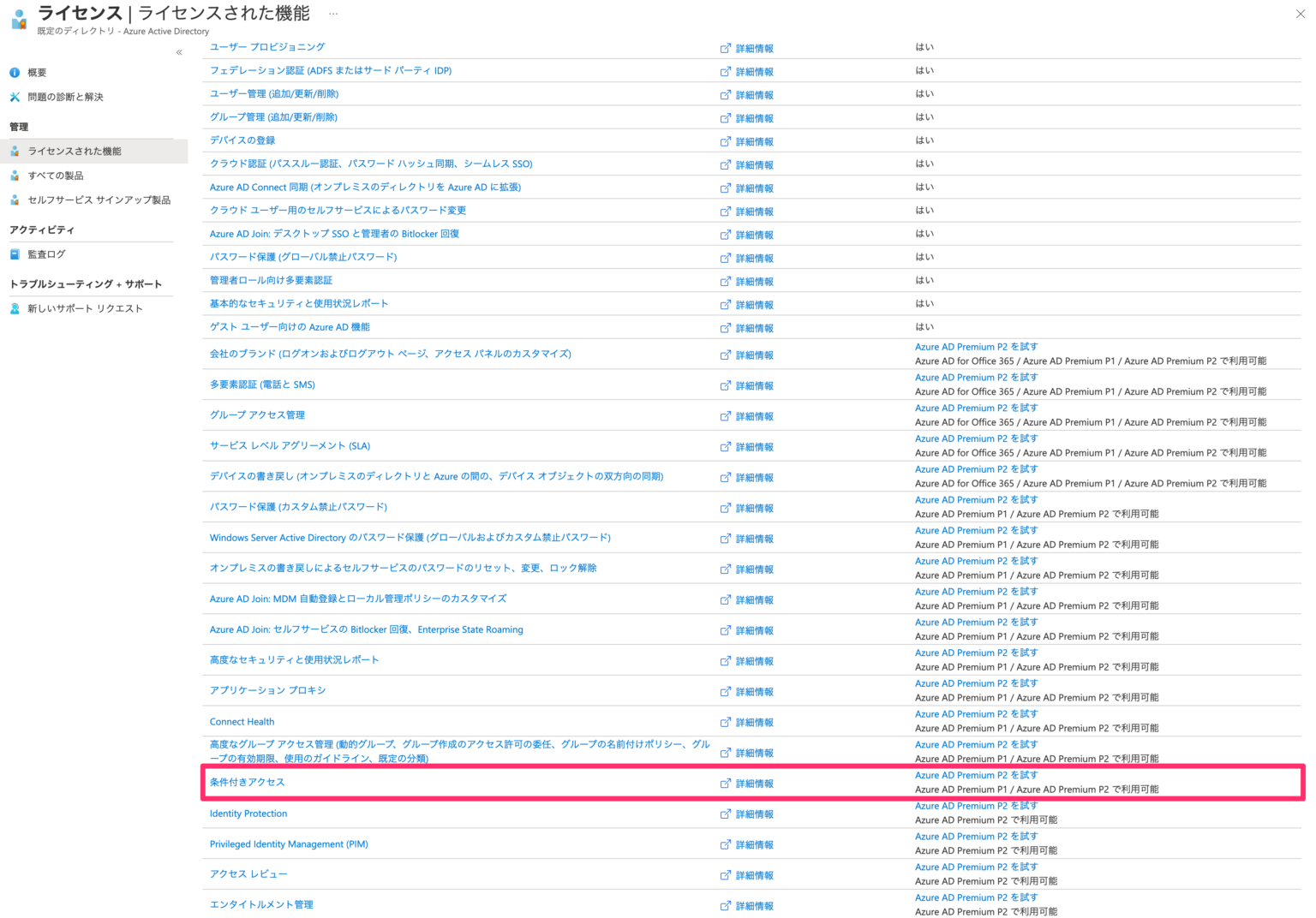Click the 概要 info icon in sidebar
The width and height of the screenshot is (1316, 918).
click(x=15, y=72)
